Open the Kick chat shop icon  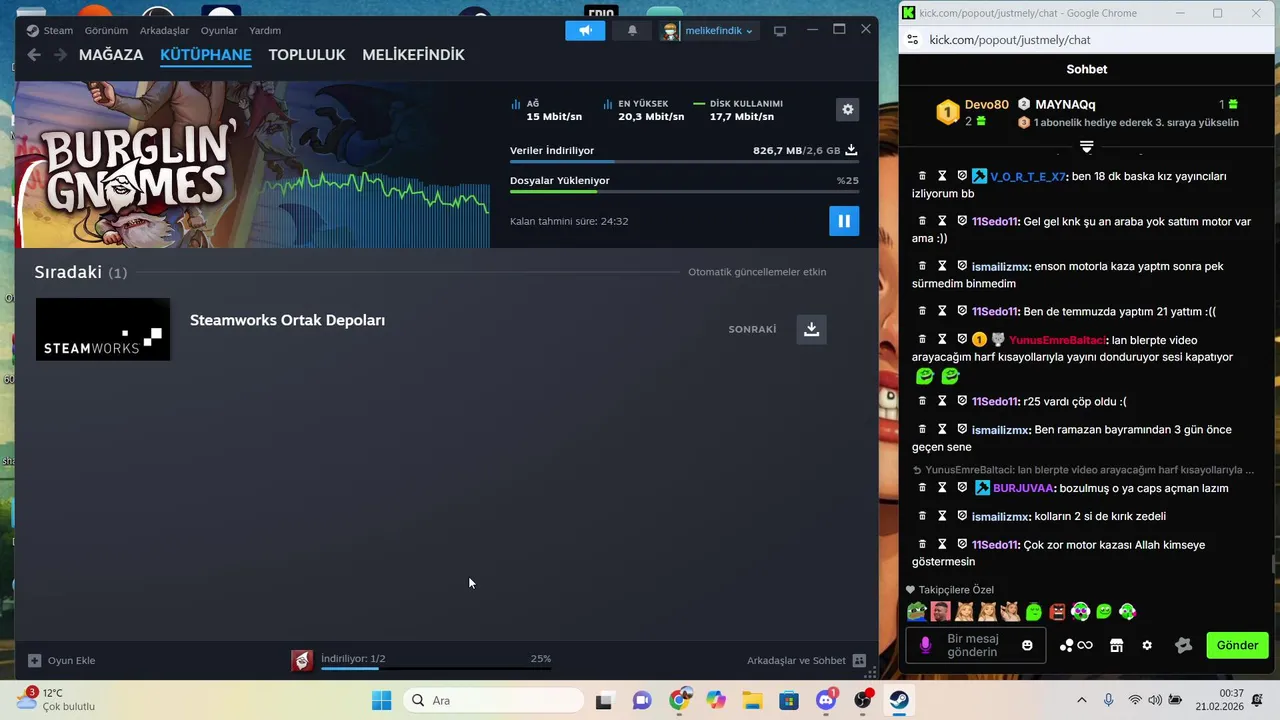(x=1117, y=645)
